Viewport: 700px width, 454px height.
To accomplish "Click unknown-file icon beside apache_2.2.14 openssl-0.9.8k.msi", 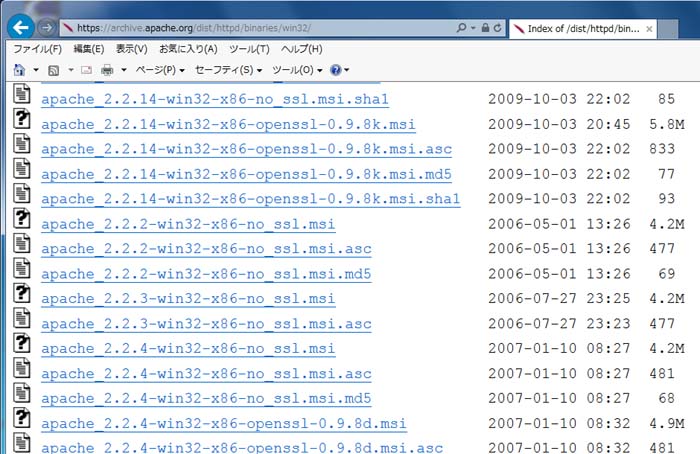I will pos(21,119).
